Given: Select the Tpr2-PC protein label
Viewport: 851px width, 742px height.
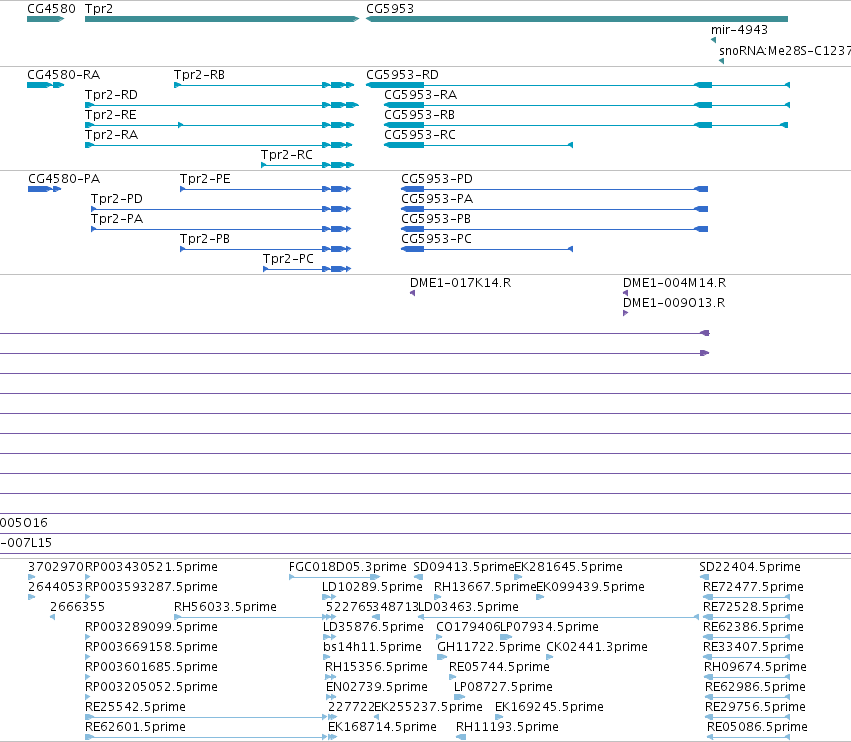Looking at the screenshot, I should pos(288,259).
